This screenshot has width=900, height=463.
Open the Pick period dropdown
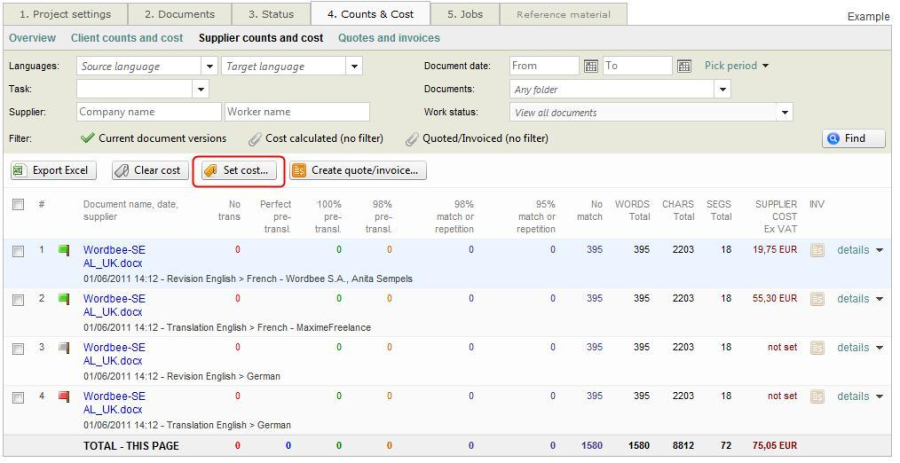click(x=736, y=66)
